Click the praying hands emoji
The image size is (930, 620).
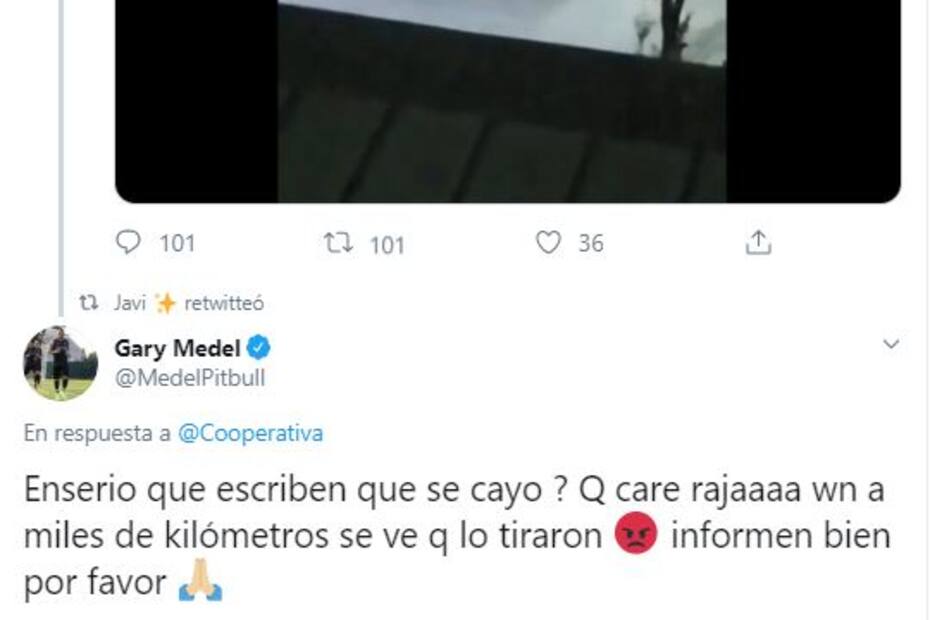pyautogui.click(x=200, y=580)
